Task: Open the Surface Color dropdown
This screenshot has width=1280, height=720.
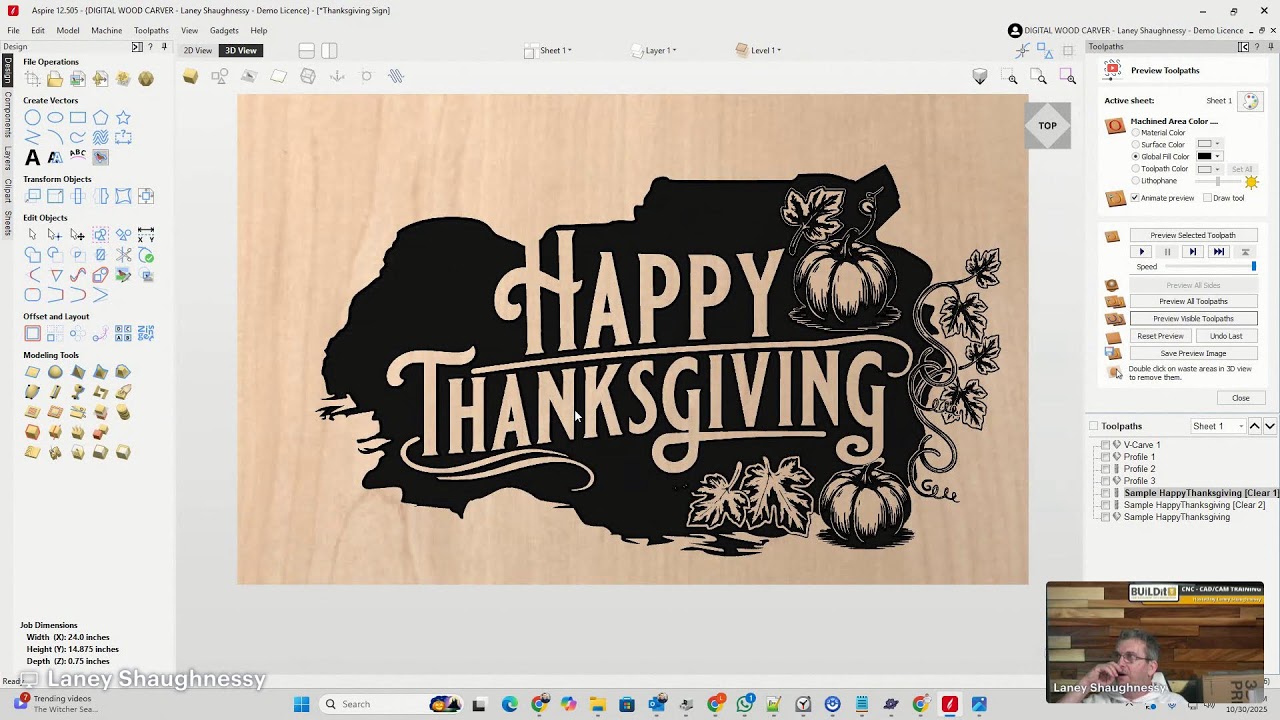Action: click(x=1209, y=144)
